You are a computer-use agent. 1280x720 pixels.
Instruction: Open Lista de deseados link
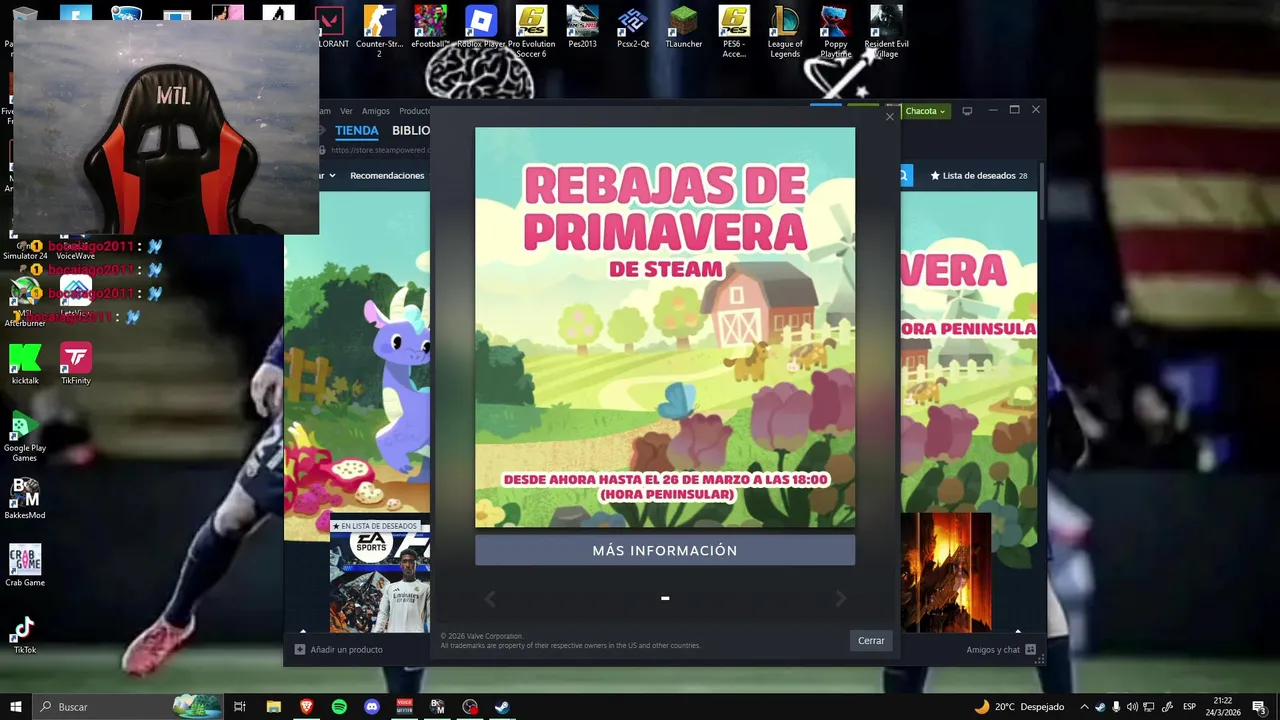coord(979,175)
